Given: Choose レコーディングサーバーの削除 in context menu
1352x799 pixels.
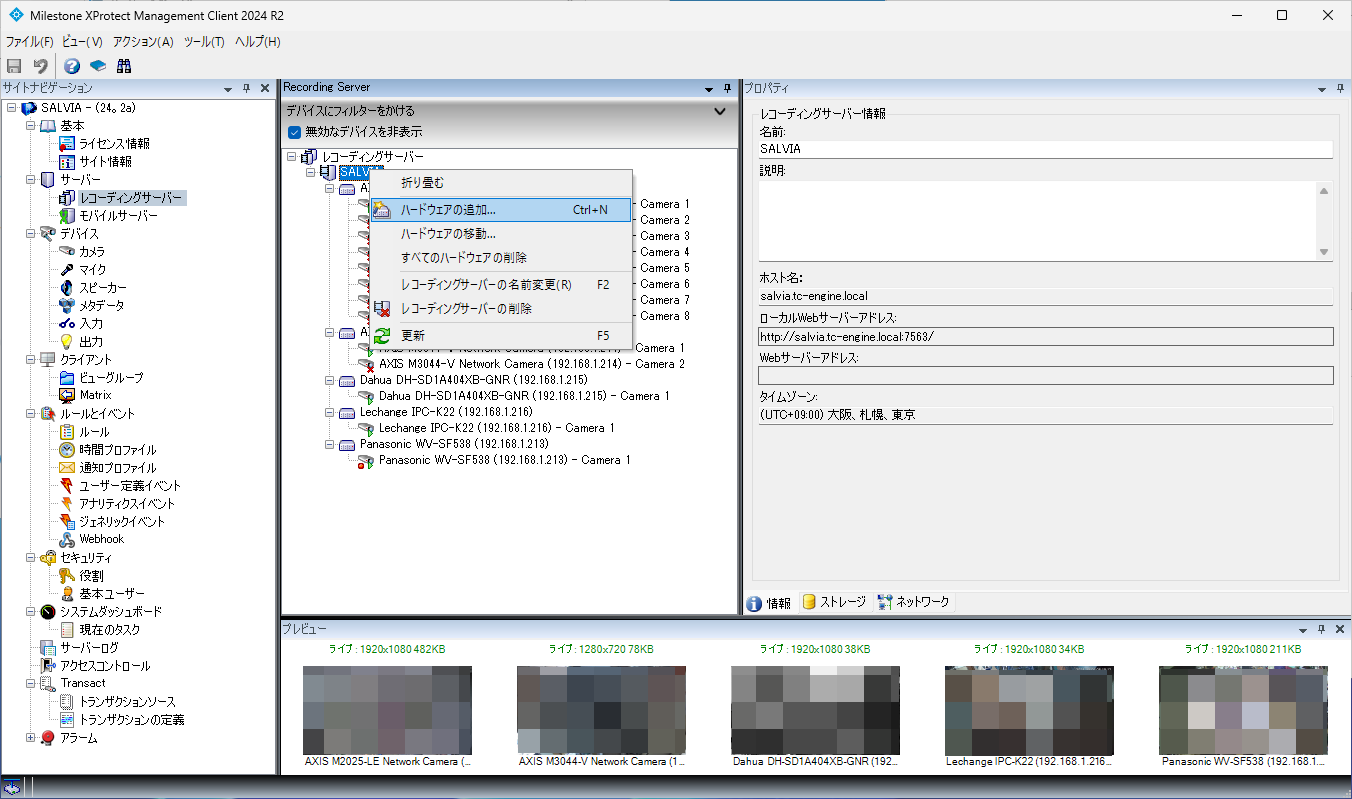Looking at the screenshot, I should (501, 309).
